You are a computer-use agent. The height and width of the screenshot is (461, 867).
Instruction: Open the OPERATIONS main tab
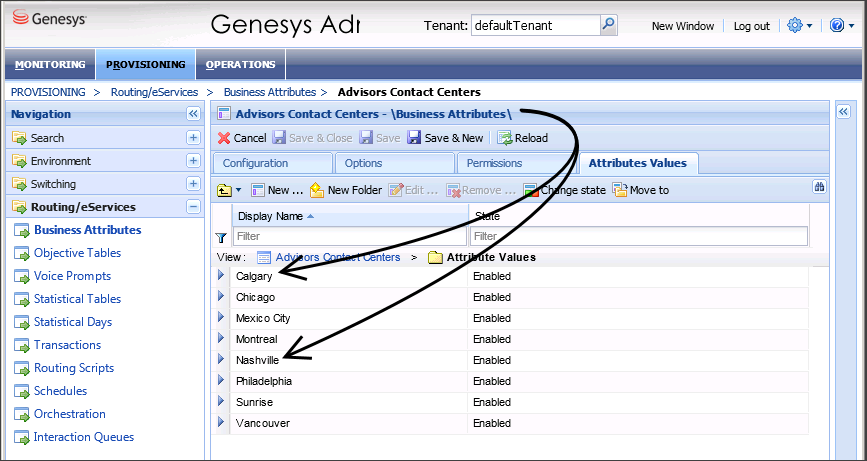click(241, 64)
